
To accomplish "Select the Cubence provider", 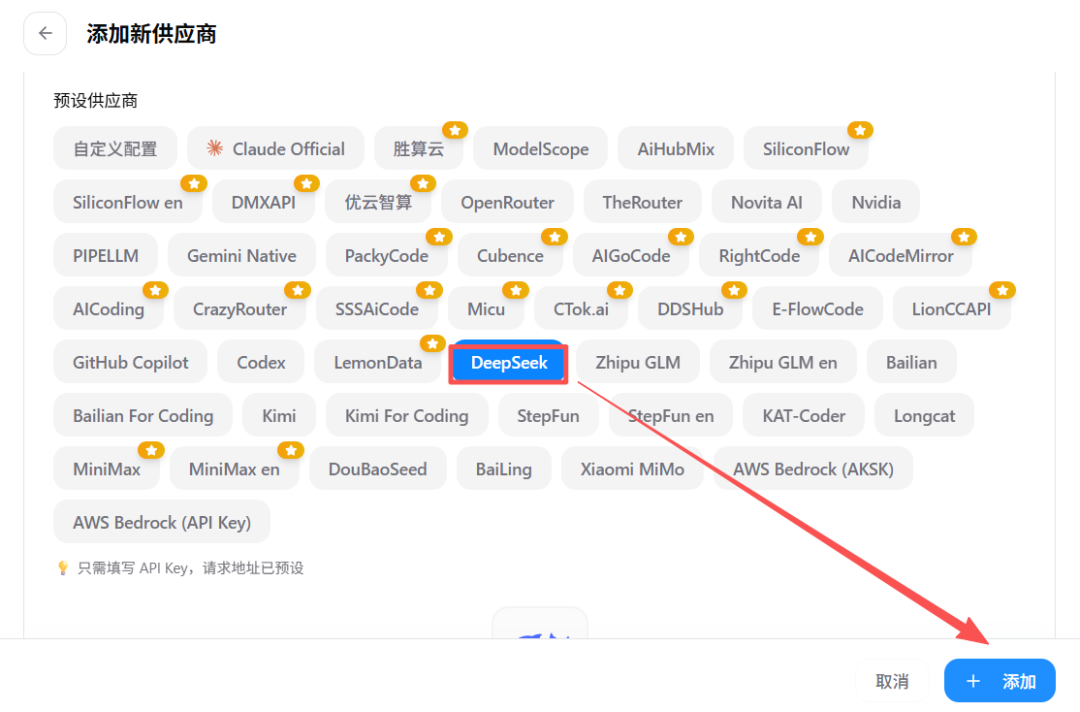I will [x=510, y=255].
